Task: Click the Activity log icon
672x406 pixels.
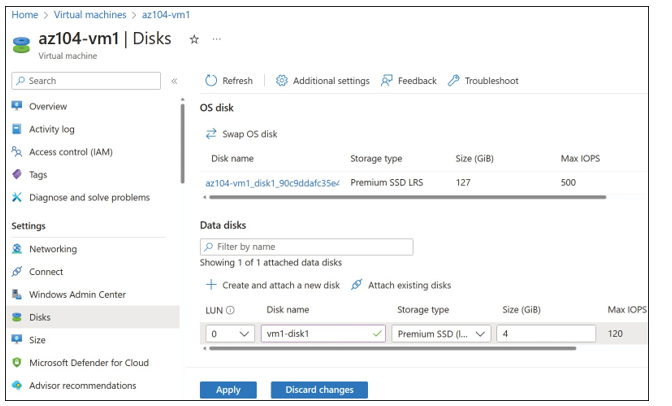Action: coord(17,129)
